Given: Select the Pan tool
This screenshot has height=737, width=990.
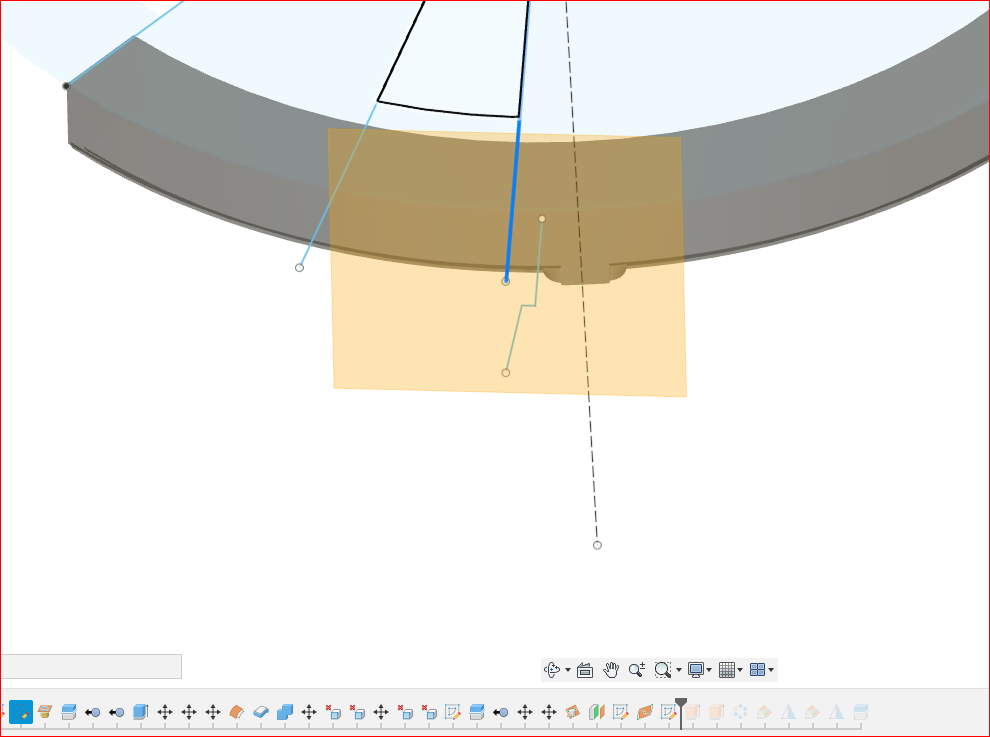Looking at the screenshot, I should [x=611, y=668].
